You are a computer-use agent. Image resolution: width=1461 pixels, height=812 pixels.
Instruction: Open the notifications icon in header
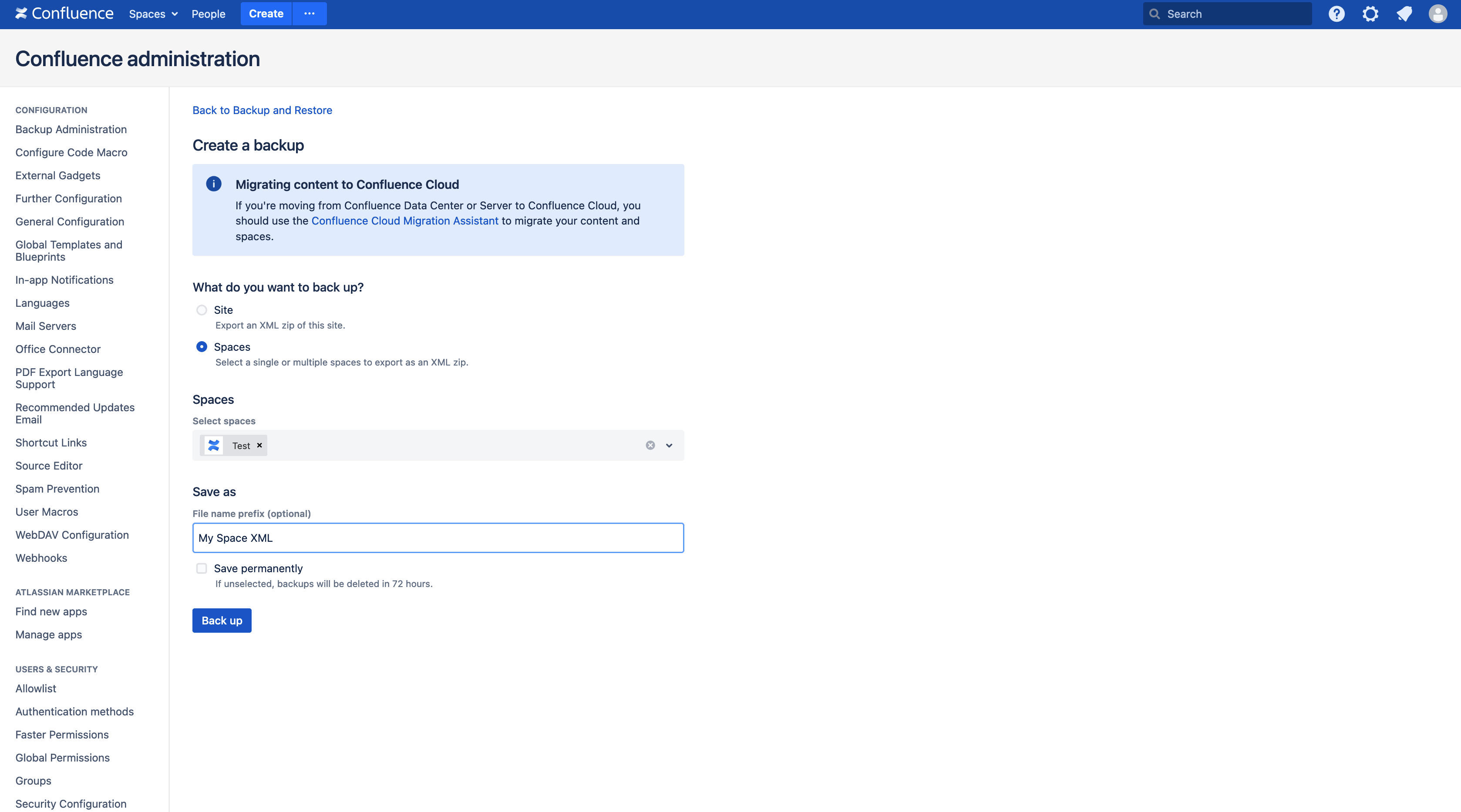click(1404, 13)
